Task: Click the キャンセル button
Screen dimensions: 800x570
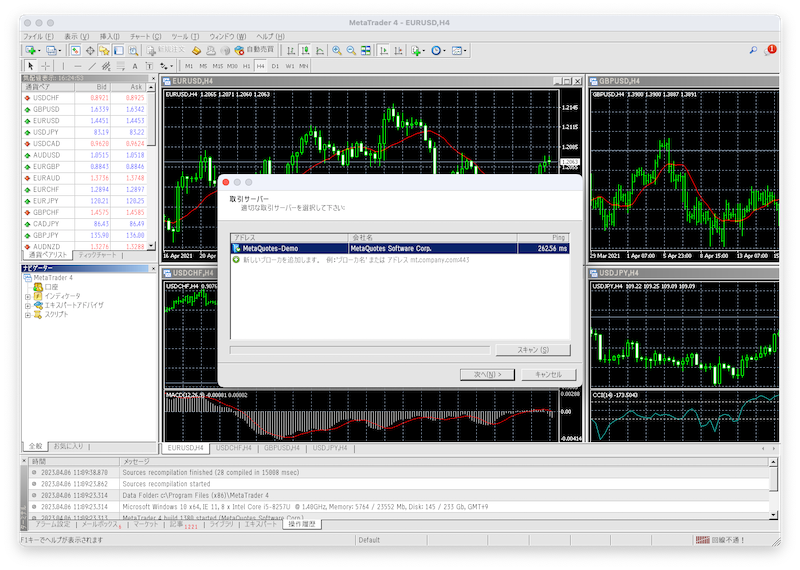Action: (548, 375)
